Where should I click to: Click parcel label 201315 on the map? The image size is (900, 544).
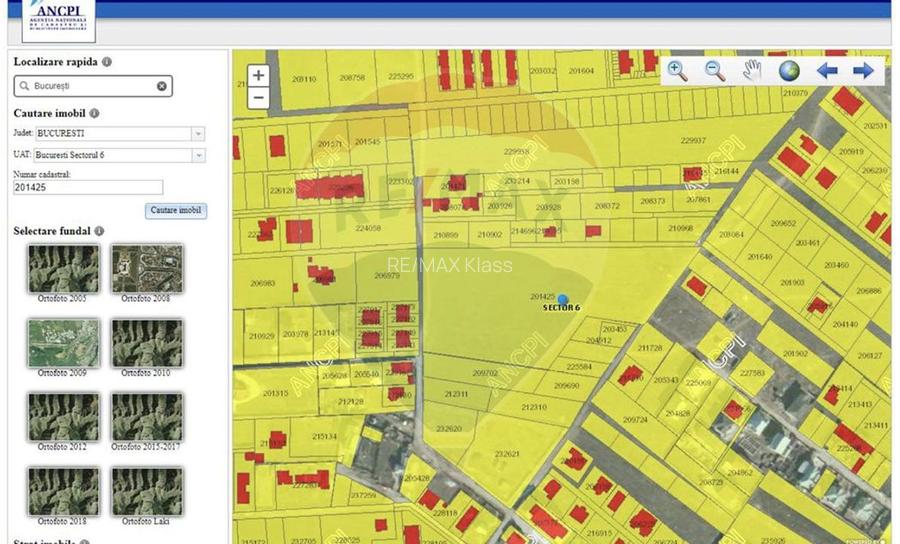(276, 393)
